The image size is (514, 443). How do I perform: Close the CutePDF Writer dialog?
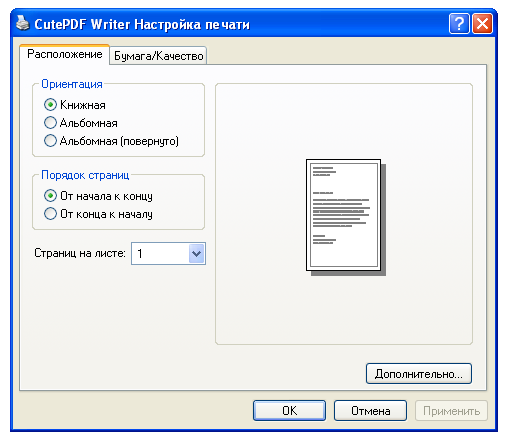(x=482, y=24)
